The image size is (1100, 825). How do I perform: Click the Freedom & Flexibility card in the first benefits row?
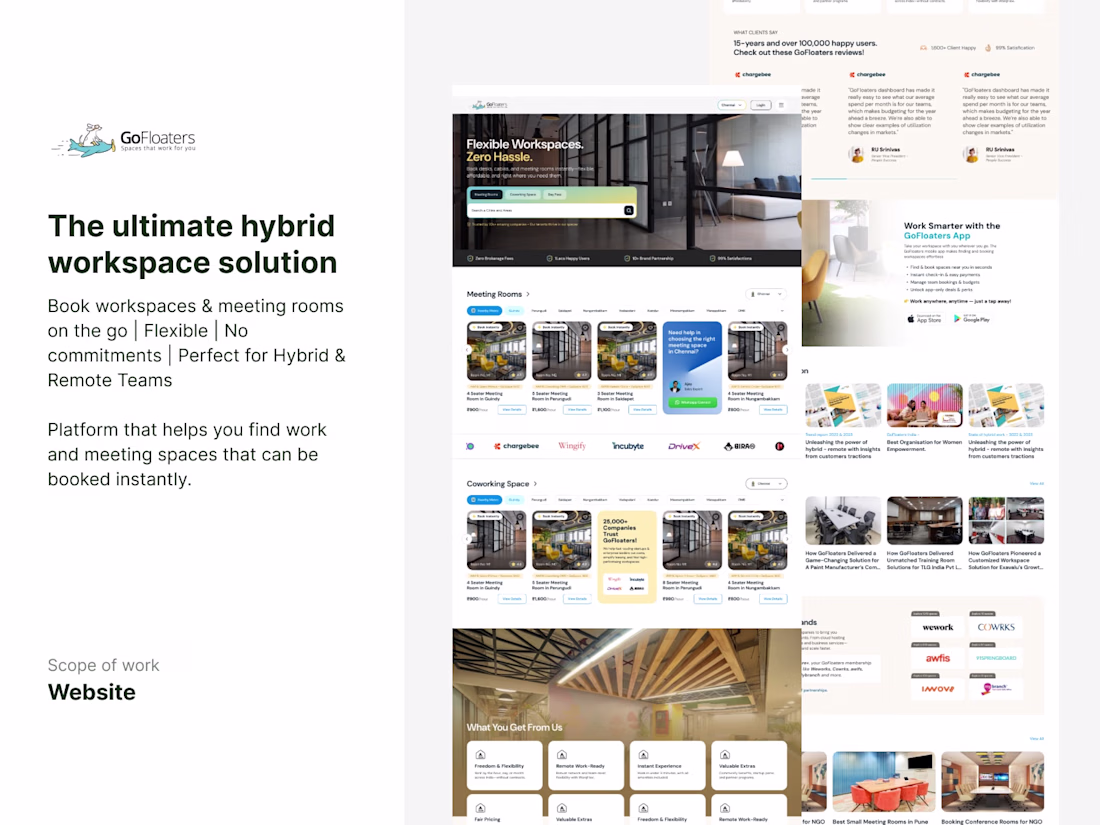tap(504, 765)
